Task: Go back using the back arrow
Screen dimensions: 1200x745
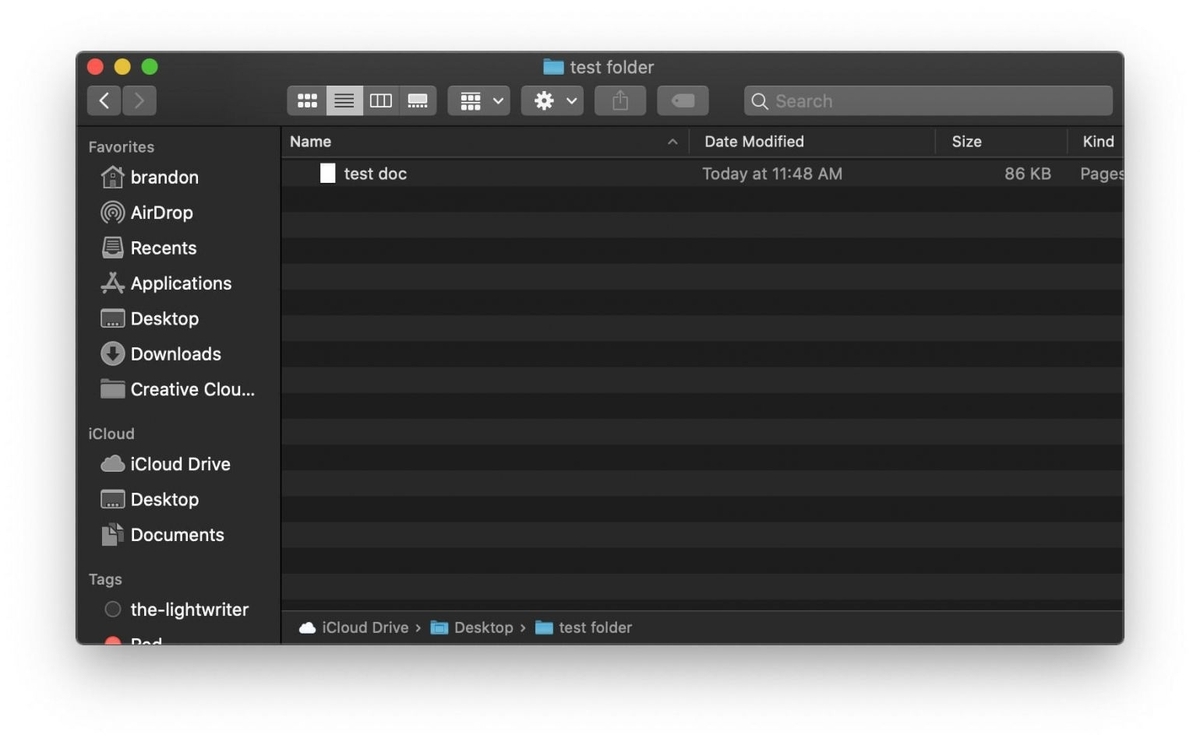Action: [x=105, y=100]
